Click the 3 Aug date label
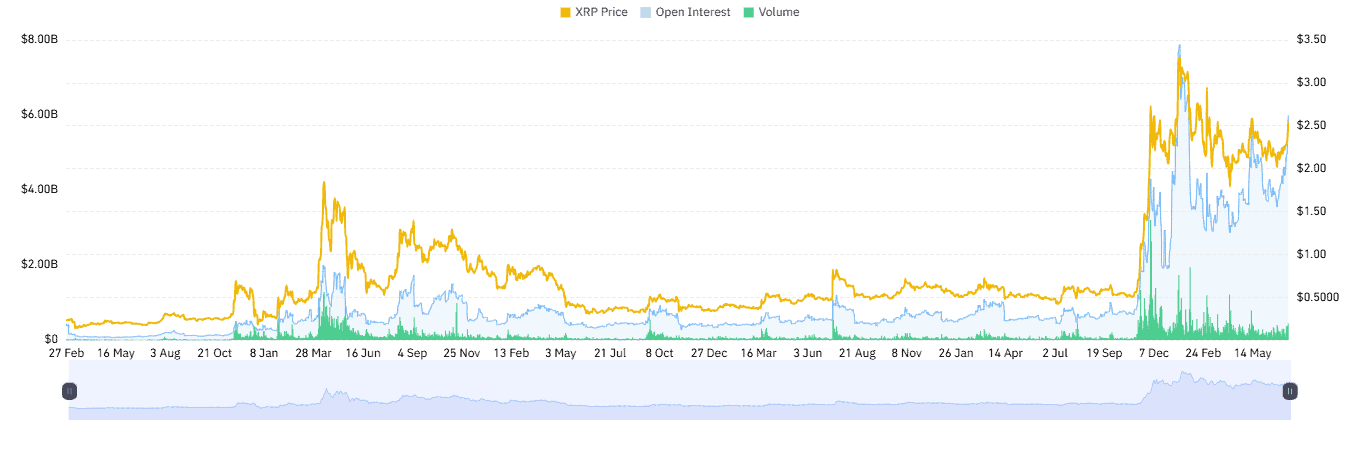1360x450 pixels. (x=165, y=353)
